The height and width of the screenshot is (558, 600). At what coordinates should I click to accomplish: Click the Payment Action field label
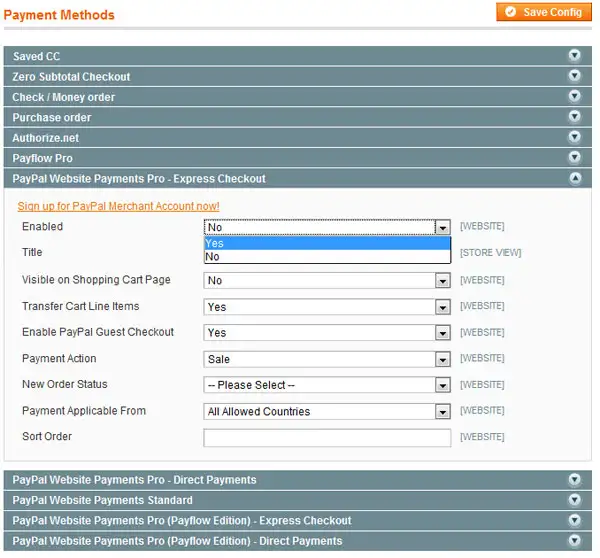59,358
